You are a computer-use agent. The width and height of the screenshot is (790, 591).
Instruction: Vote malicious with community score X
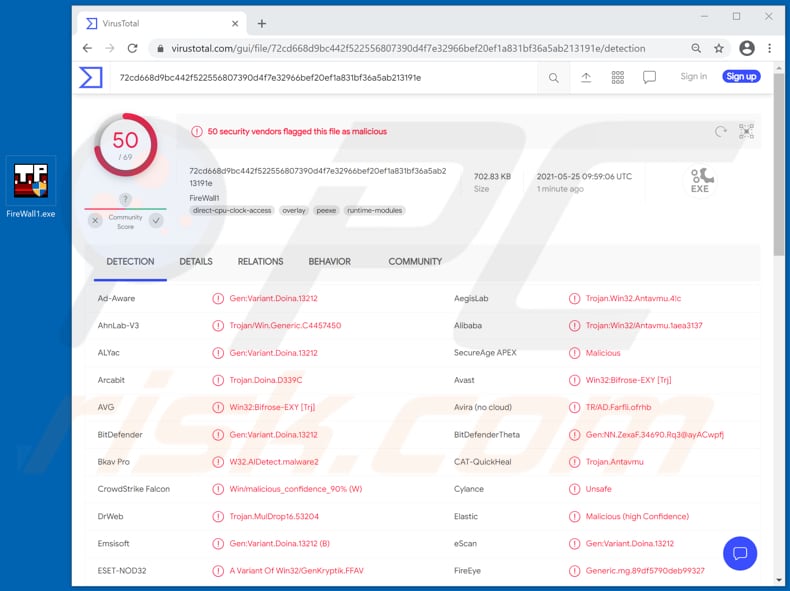pos(95,220)
